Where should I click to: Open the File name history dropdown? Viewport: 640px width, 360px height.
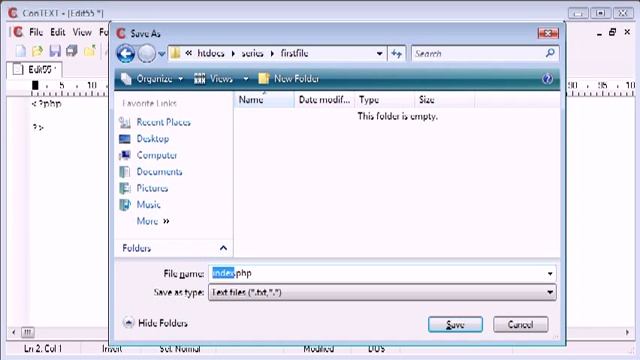coord(550,273)
